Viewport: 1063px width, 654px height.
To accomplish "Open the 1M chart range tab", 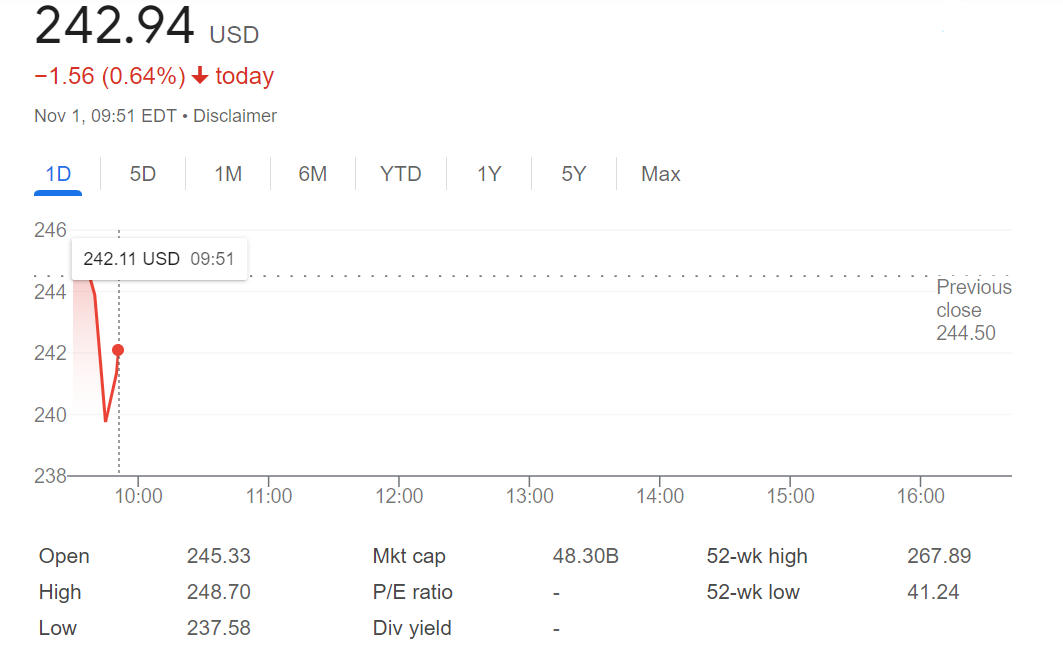I will [228, 174].
